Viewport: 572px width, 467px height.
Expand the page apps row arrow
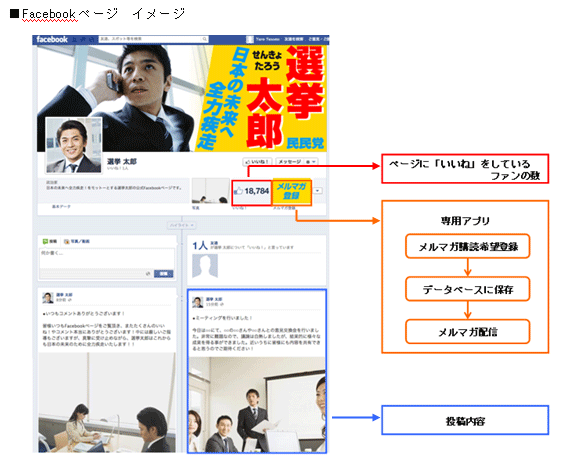click(x=318, y=191)
